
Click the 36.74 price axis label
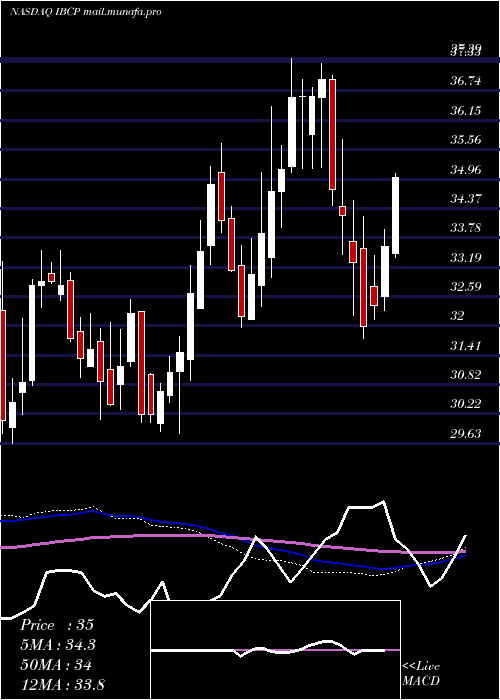point(466,81)
